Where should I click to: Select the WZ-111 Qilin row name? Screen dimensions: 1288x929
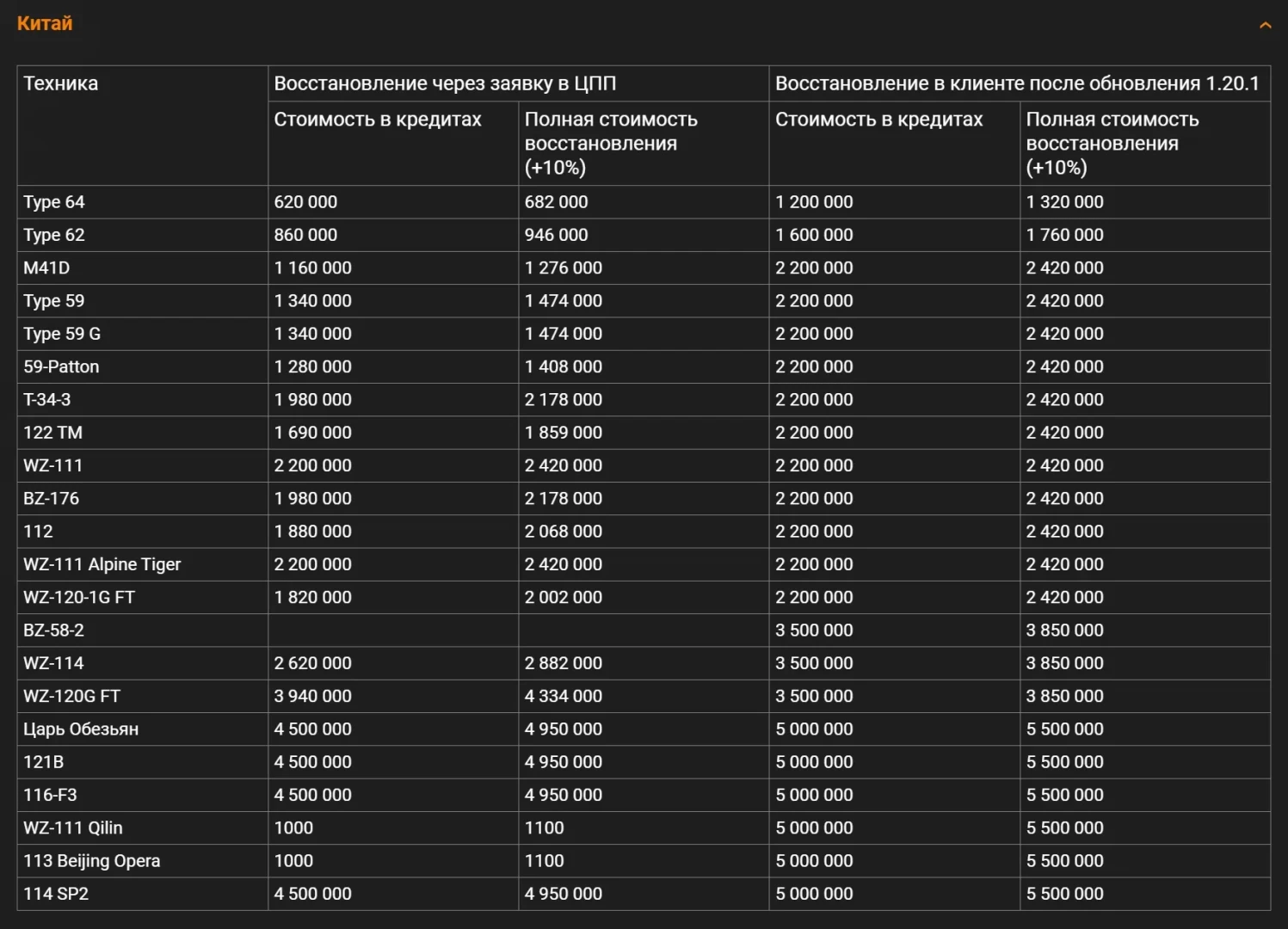[x=73, y=827]
